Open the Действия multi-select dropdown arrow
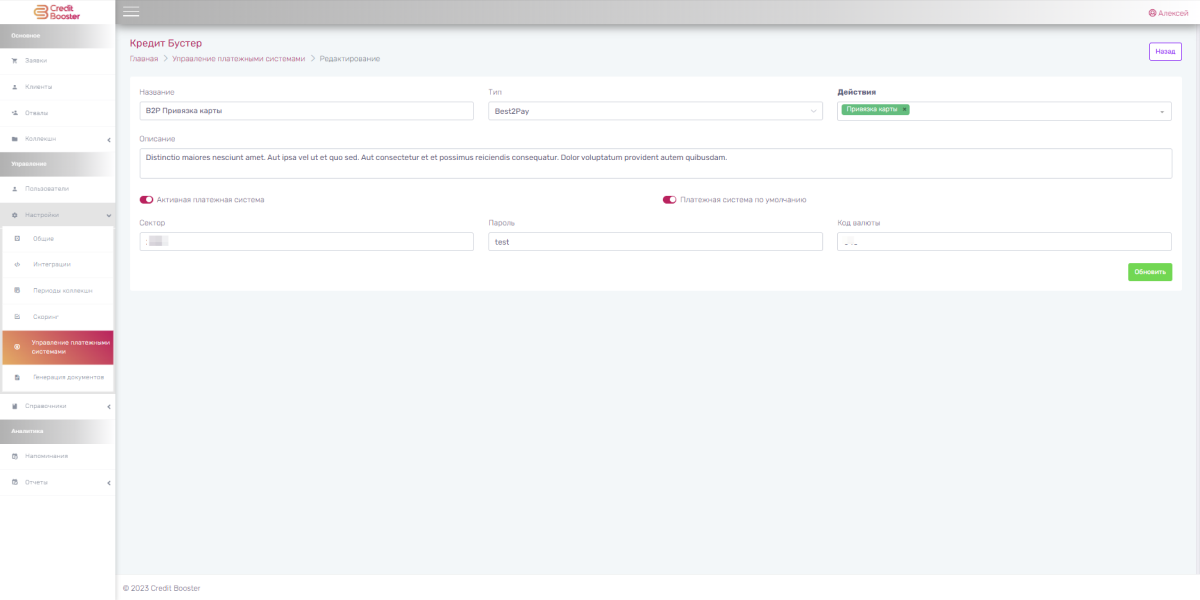This screenshot has width=1200, height=600. click(1162, 112)
